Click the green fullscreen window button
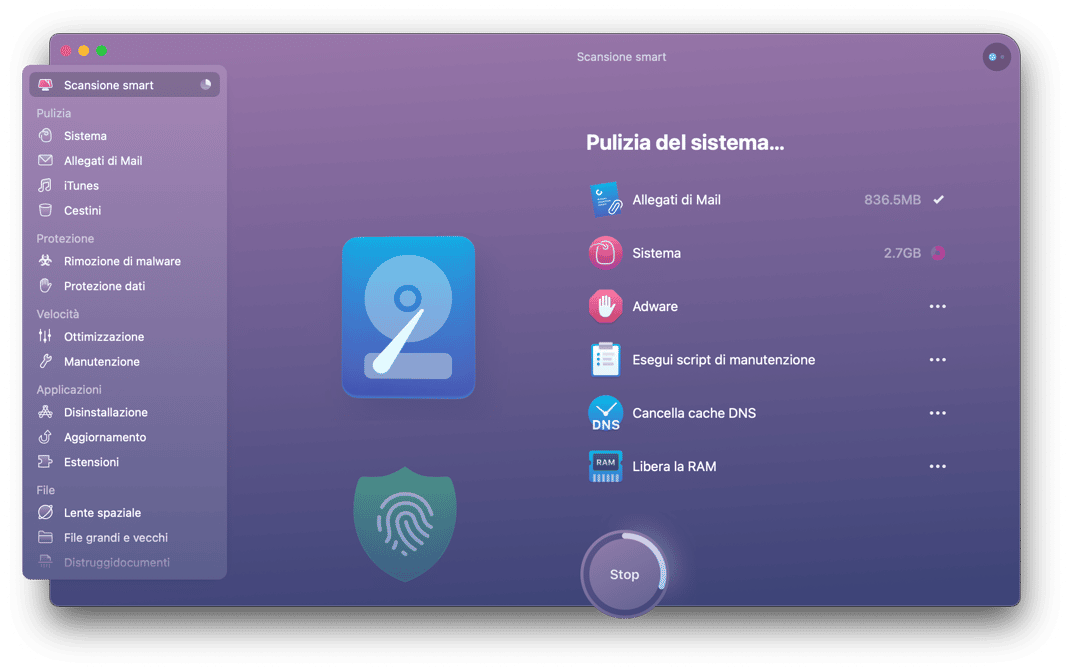1070x672 pixels. 101,50
